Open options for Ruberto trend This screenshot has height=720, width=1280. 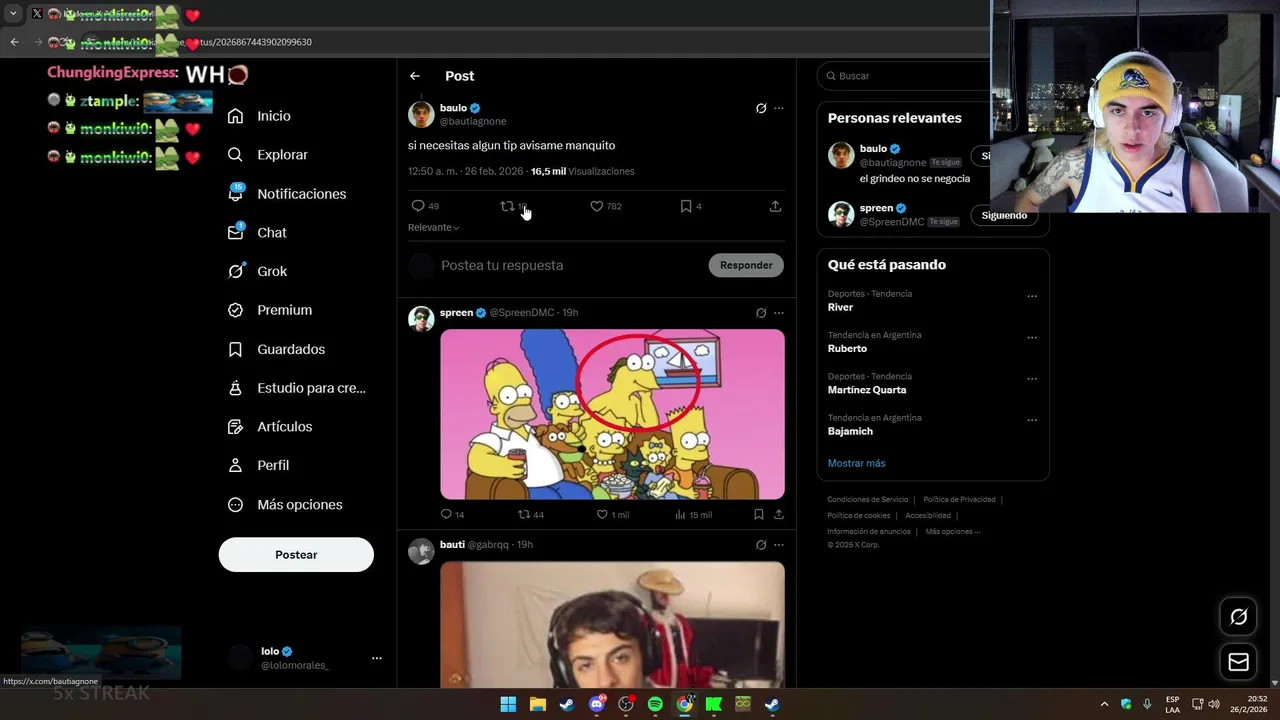pyautogui.click(x=1032, y=337)
